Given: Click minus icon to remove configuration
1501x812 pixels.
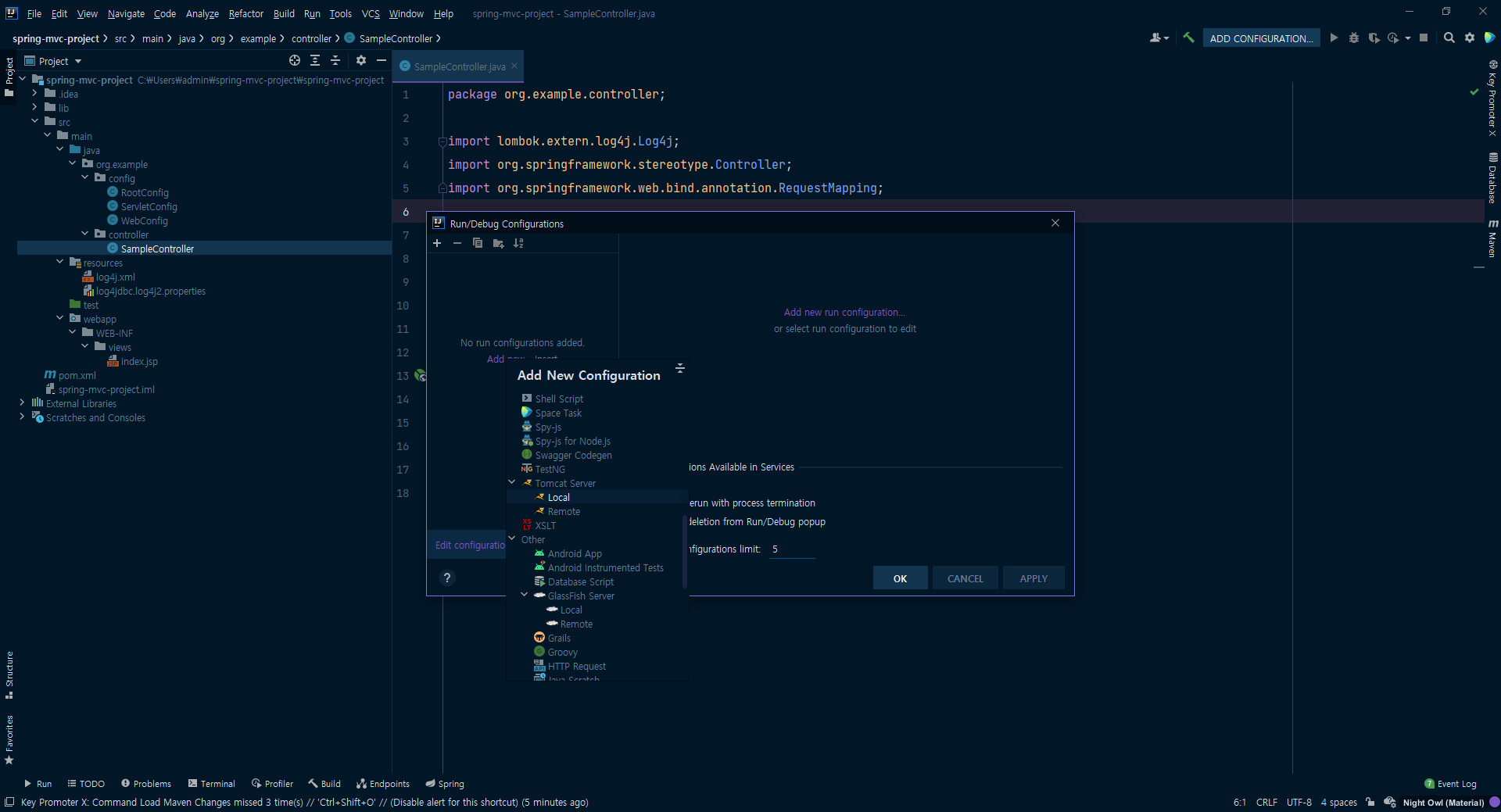Looking at the screenshot, I should [457, 243].
